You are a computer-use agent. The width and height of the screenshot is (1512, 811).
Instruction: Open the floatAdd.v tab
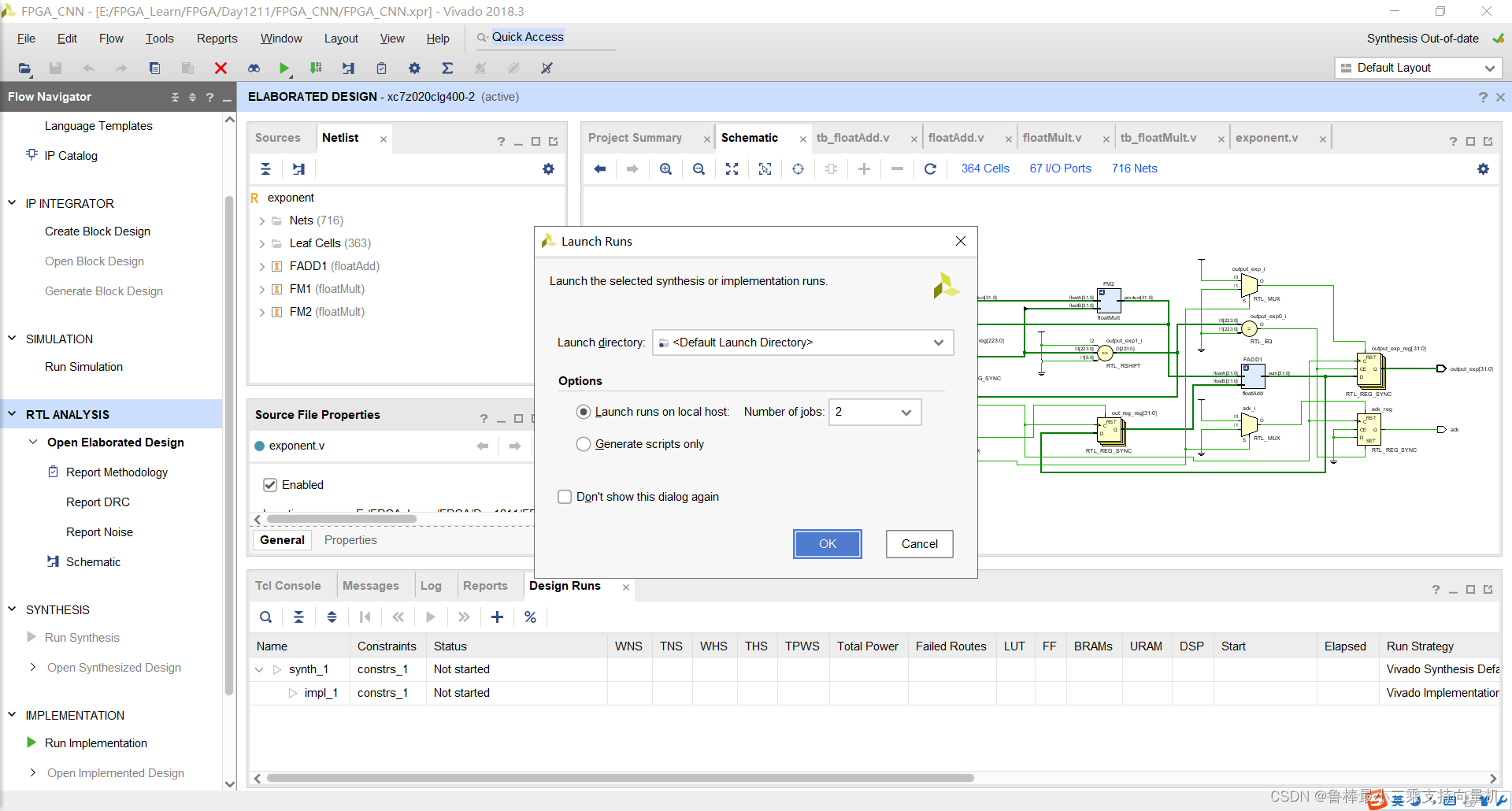click(x=956, y=138)
